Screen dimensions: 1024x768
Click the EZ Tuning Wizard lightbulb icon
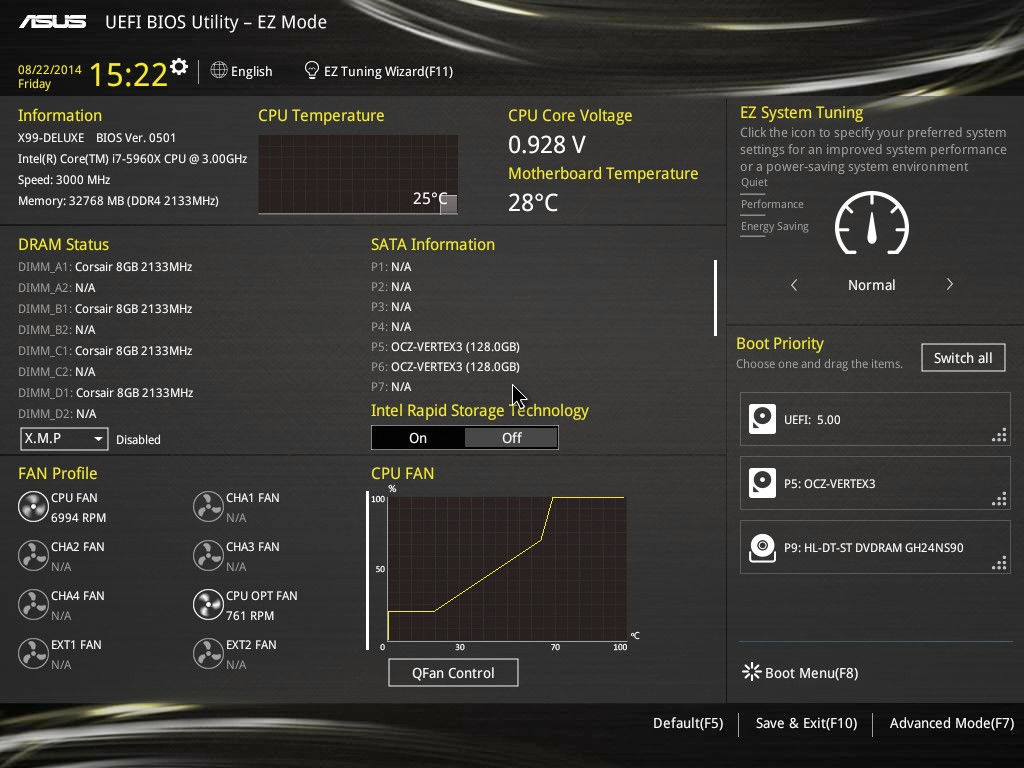coord(312,70)
